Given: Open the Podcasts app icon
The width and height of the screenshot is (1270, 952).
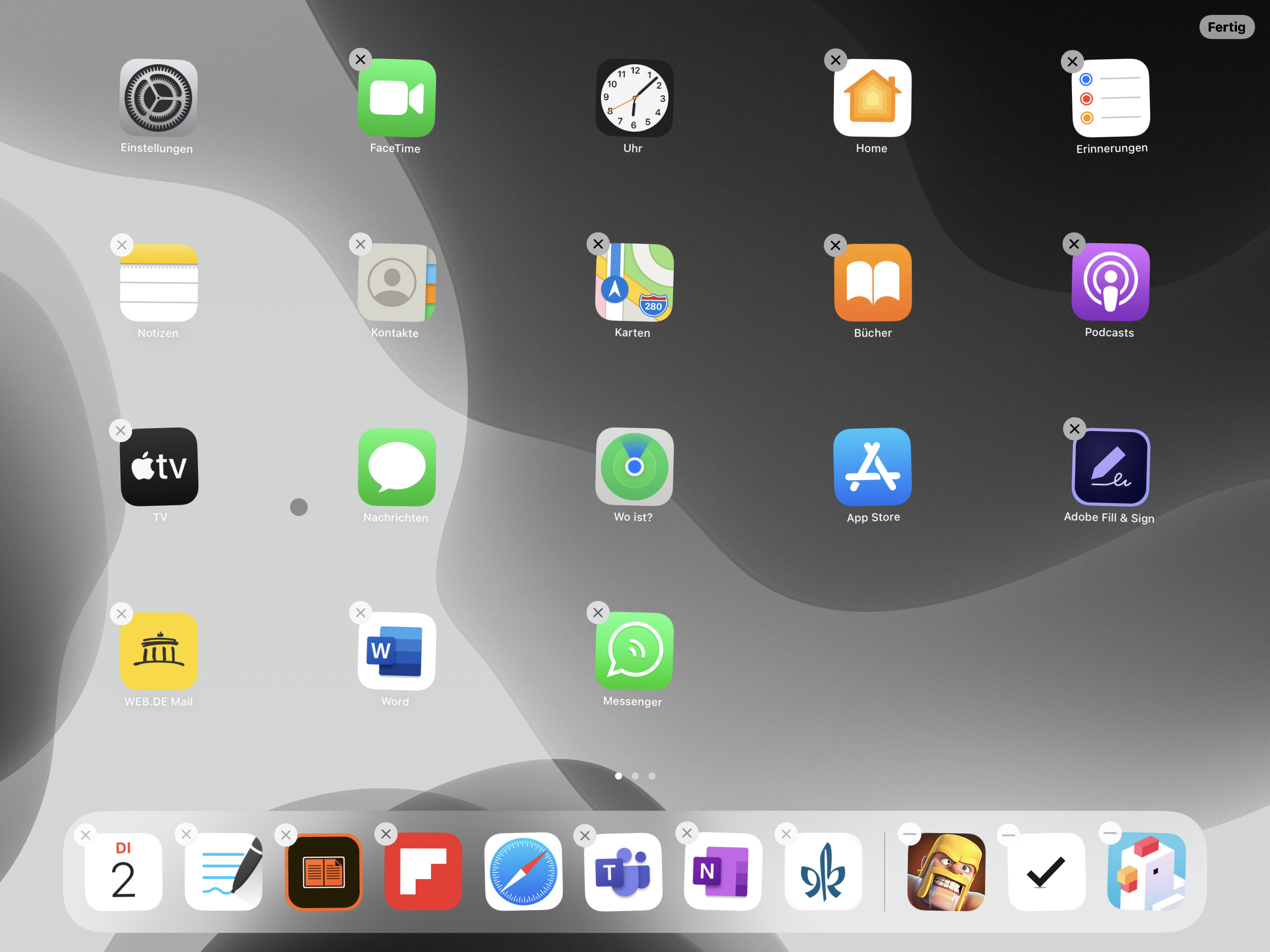Looking at the screenshot, I should point(1110,283).
